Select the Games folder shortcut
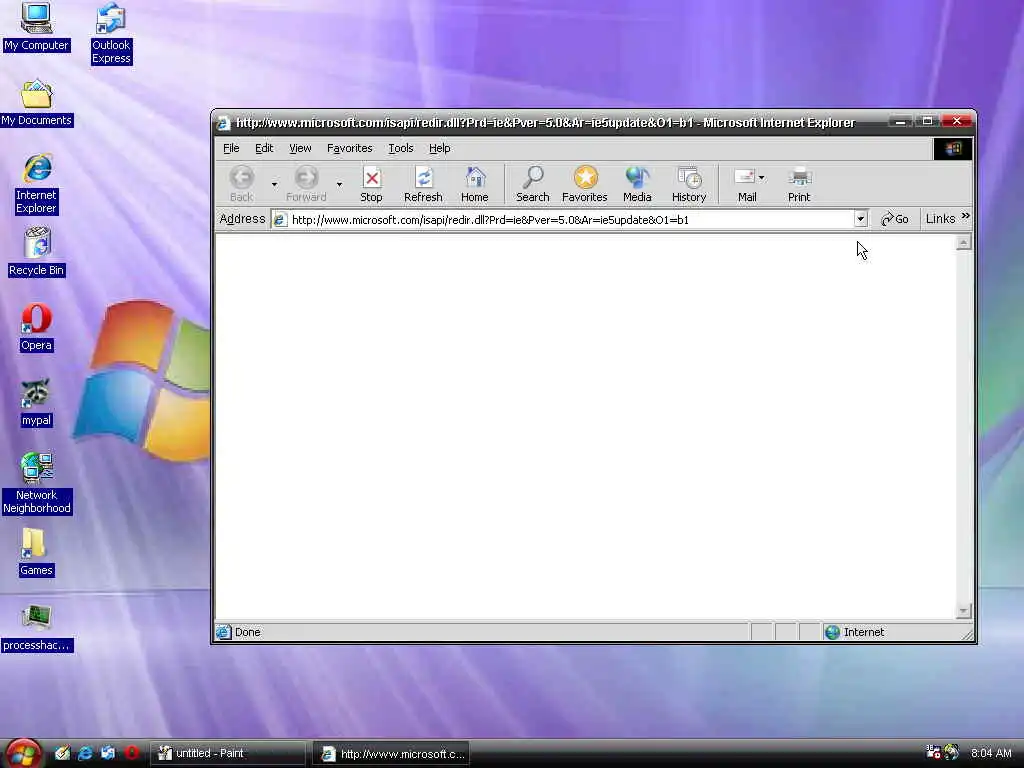The image size is (1024, 768). tap(36, 552)
